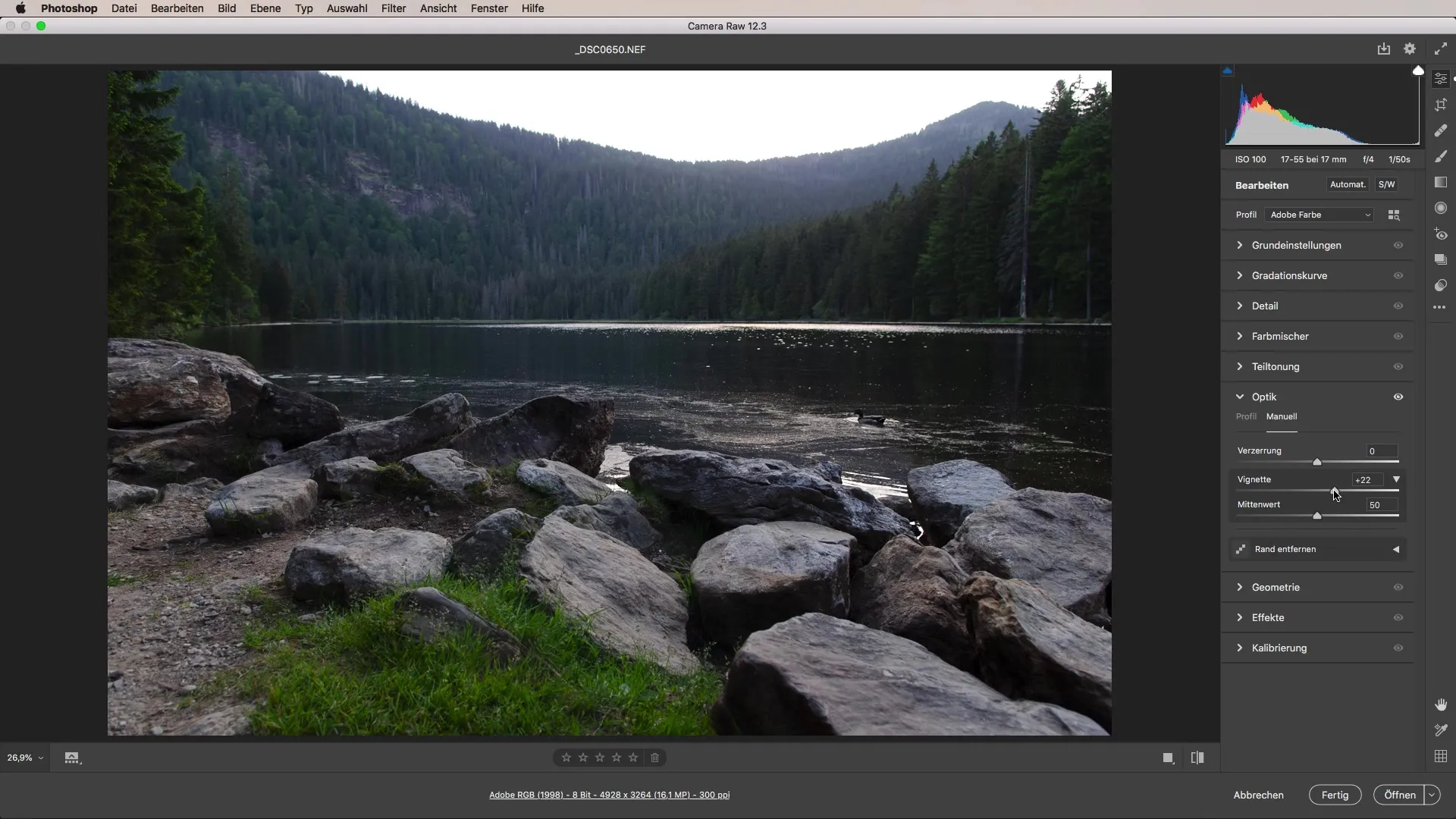Screen dimensions: 1456x819
Task: Toggle Kalibrierung panel visibility eye
Action: pos(1398,648)
